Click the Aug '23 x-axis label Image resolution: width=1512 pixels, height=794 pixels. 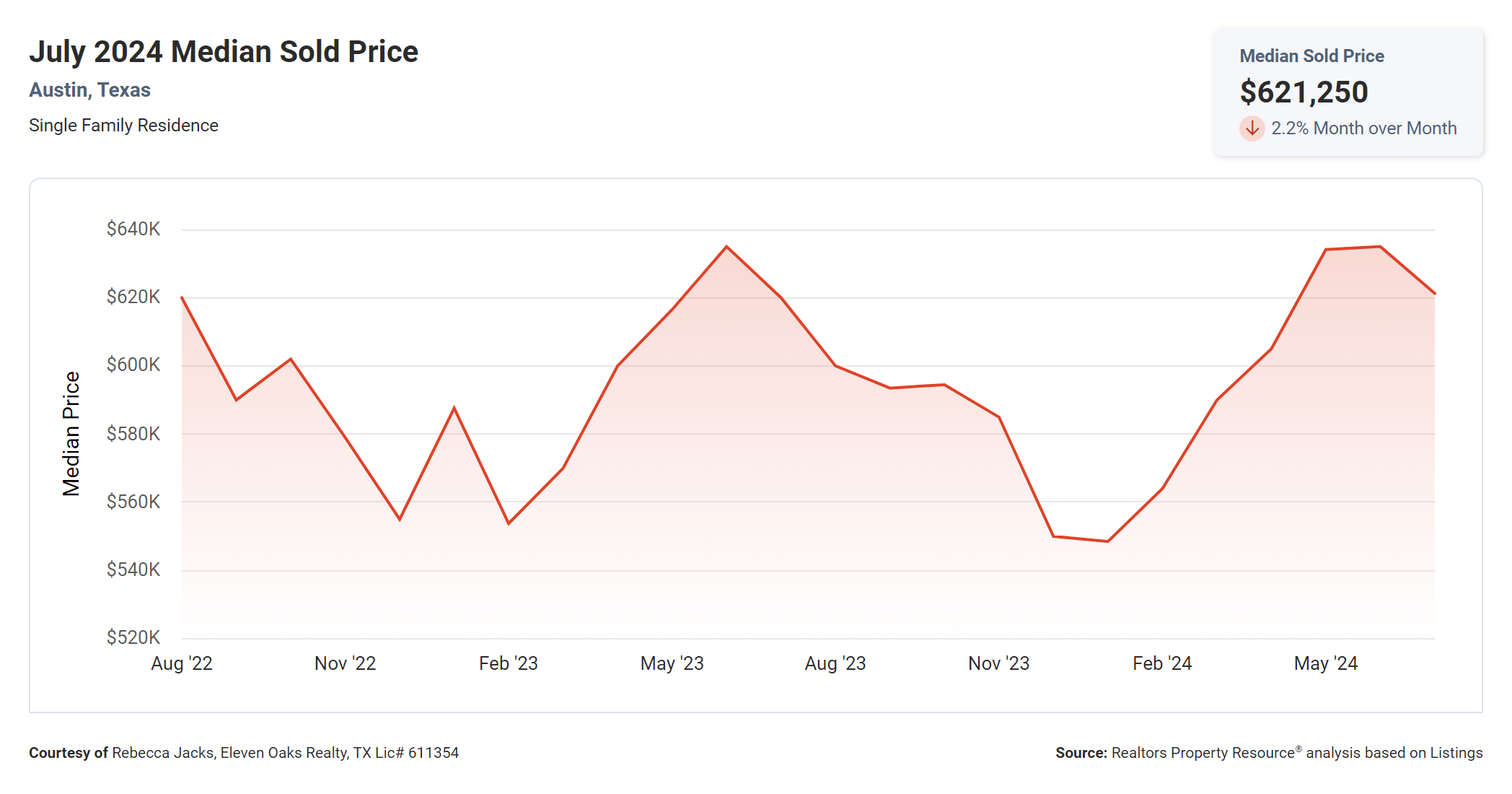(835, 663)
